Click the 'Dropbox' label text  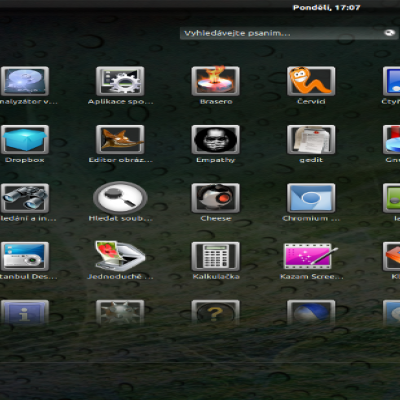pyautogui.click(x=25, y=160)
